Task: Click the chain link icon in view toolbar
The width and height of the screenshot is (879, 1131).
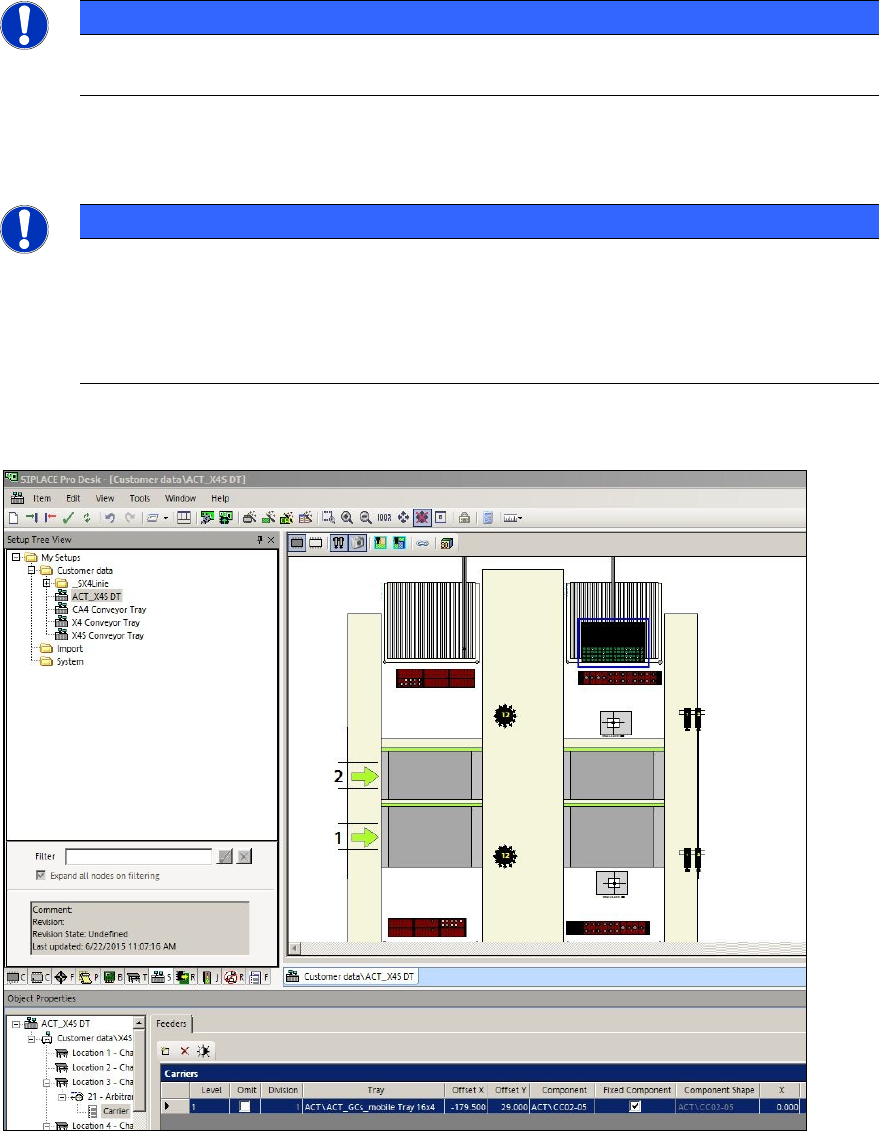Action: click(423, 543)
